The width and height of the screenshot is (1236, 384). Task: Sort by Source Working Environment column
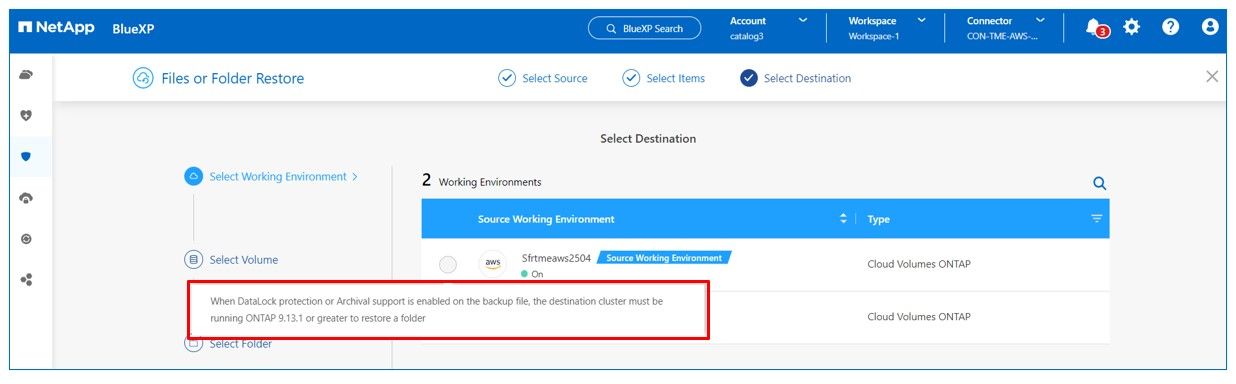coord(843,219)
